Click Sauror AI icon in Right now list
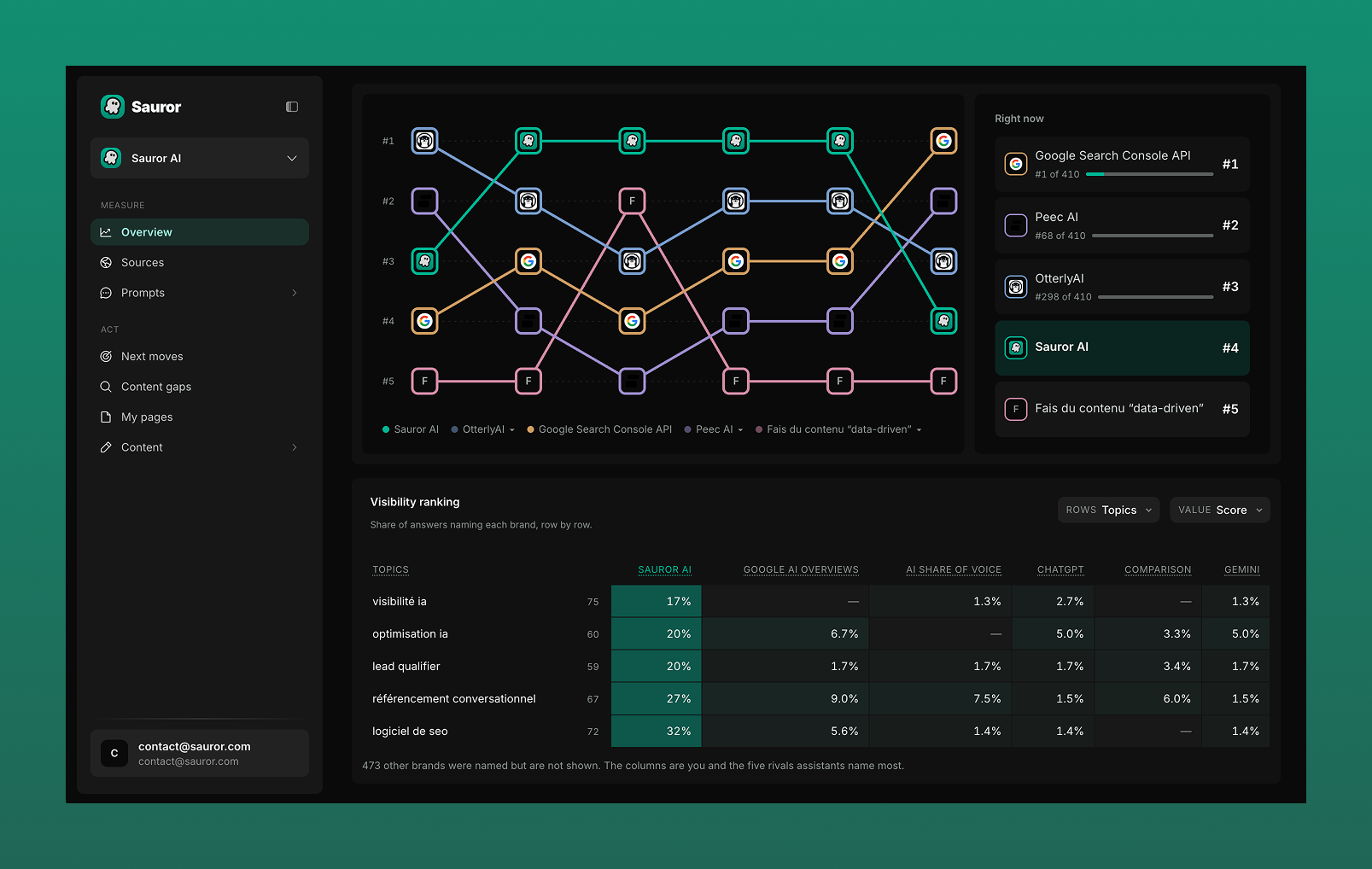1372x869 pixels. 1015,347
